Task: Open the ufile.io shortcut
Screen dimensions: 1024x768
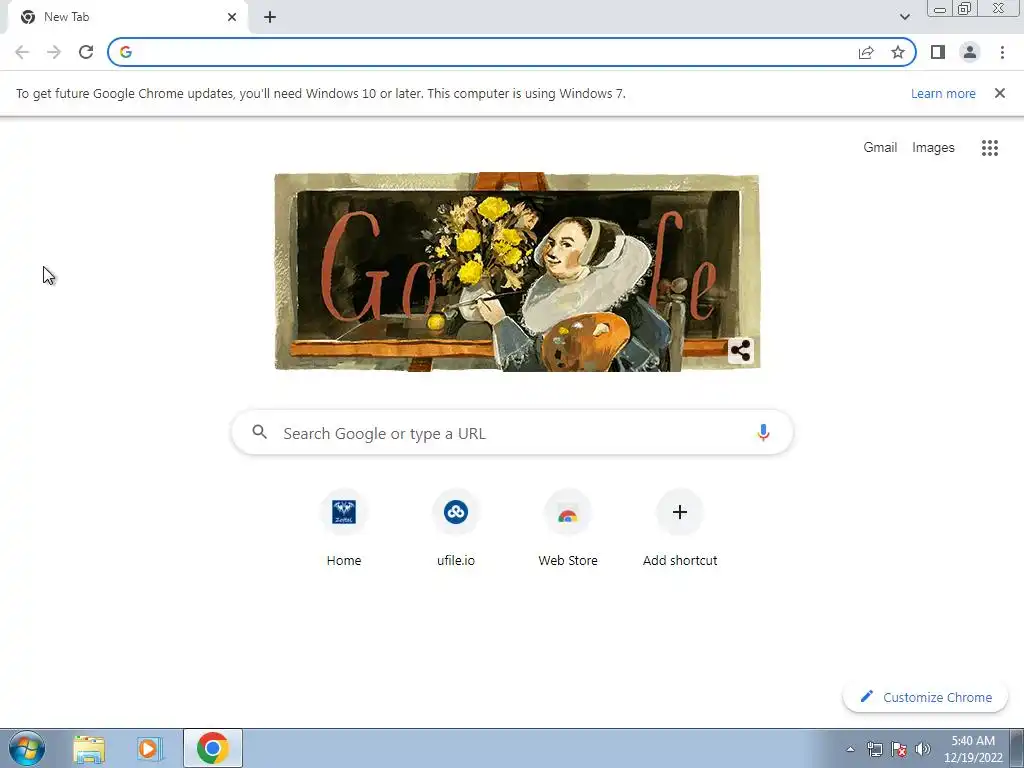Action: coord(456,528)
